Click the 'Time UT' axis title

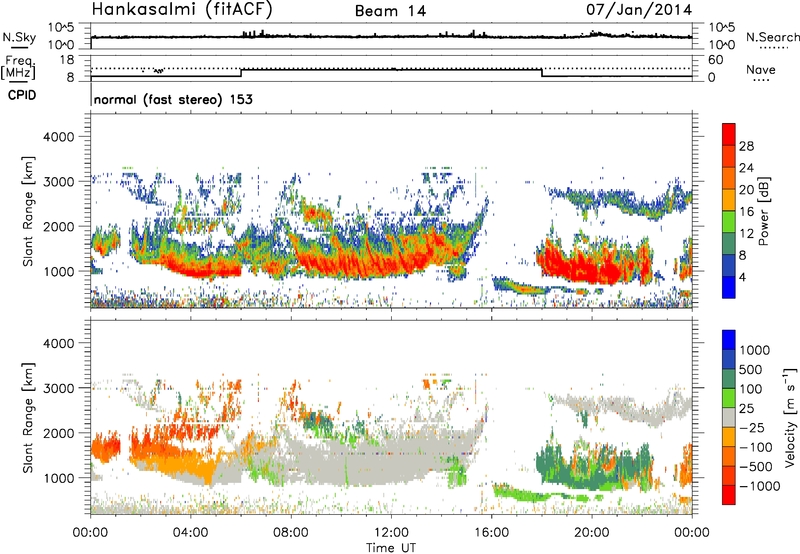391,547
